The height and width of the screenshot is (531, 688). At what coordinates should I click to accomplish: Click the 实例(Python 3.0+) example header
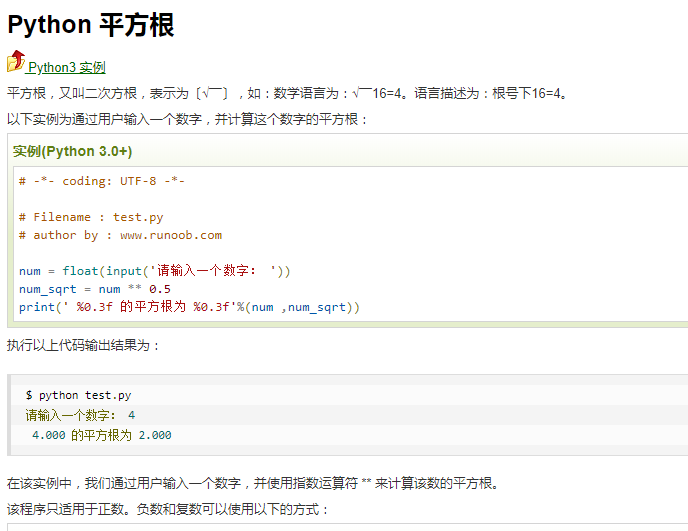(x=72, y=151)
